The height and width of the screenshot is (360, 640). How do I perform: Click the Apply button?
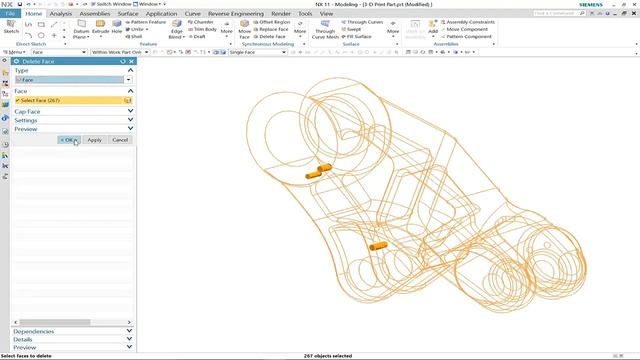(x=94, y=140)
